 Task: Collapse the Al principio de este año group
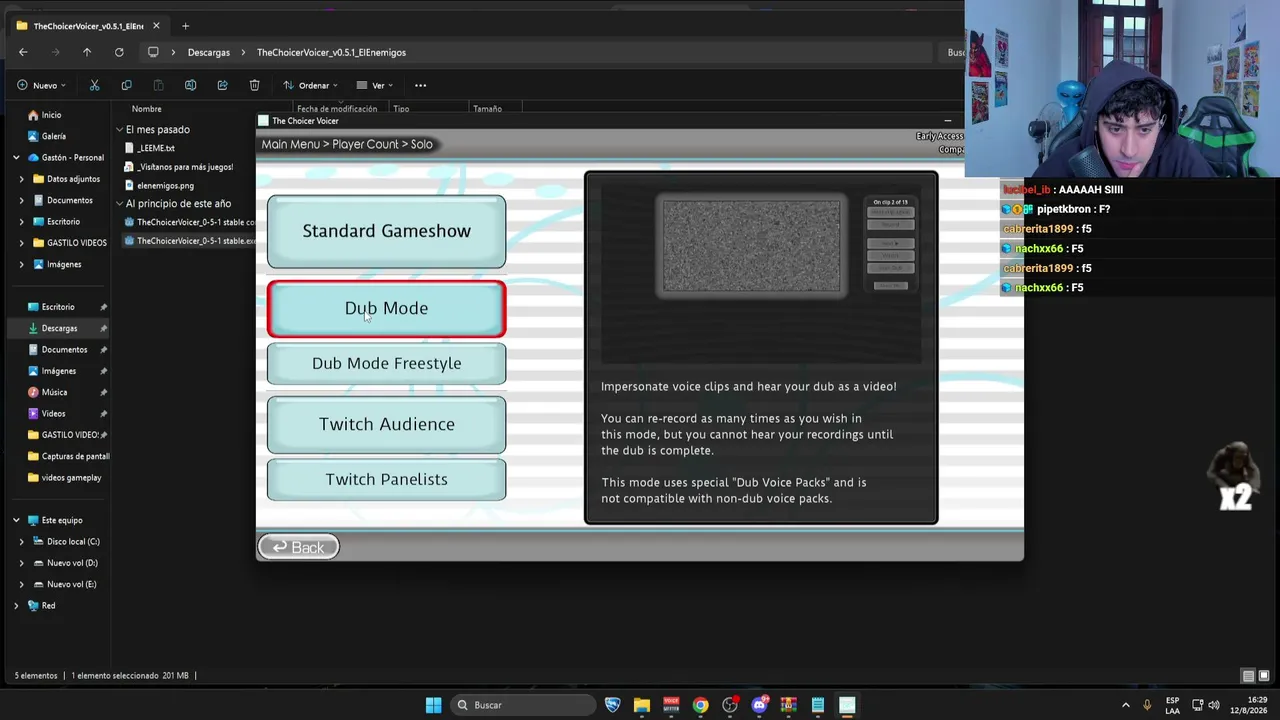119,204
